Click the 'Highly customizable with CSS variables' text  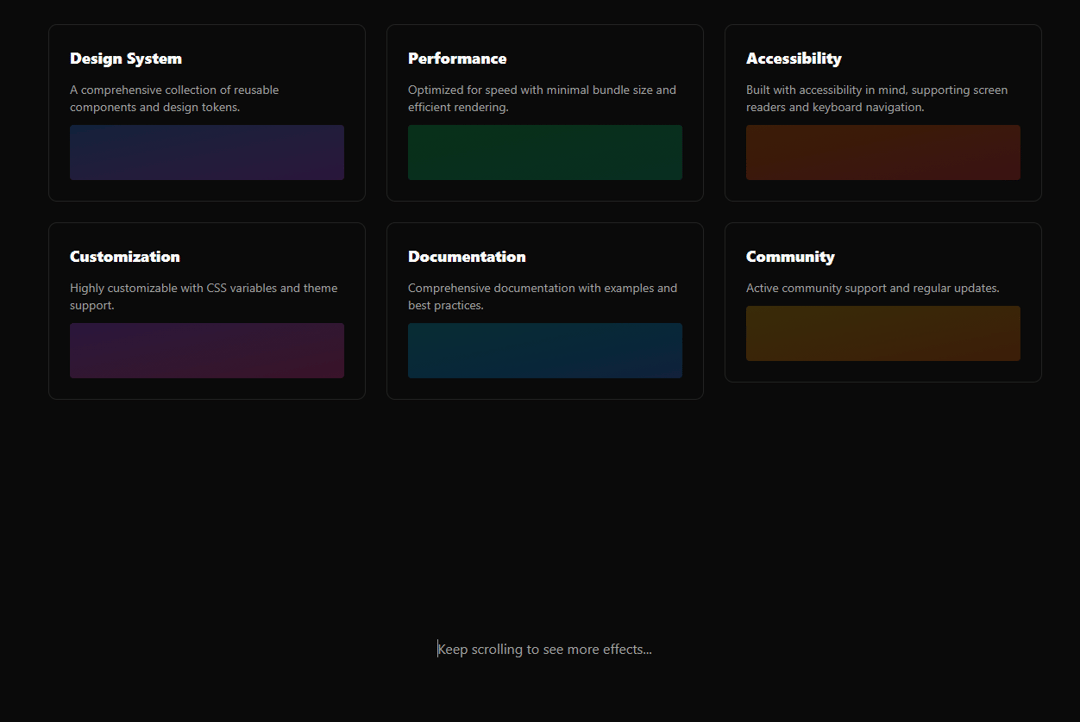203,296
